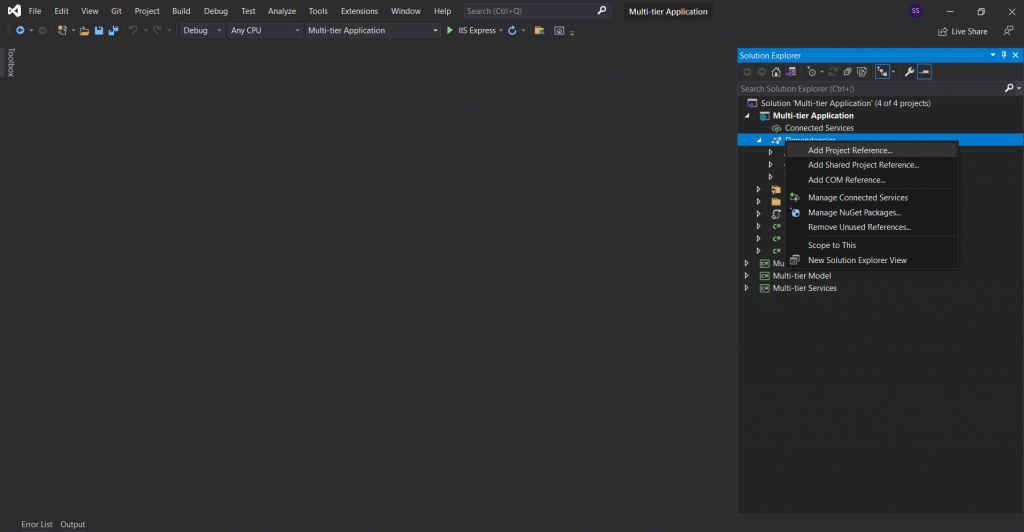Screen dimensions: 1024x532
Task: Click the Visual Studio logo icon
Action: (14, 11)
